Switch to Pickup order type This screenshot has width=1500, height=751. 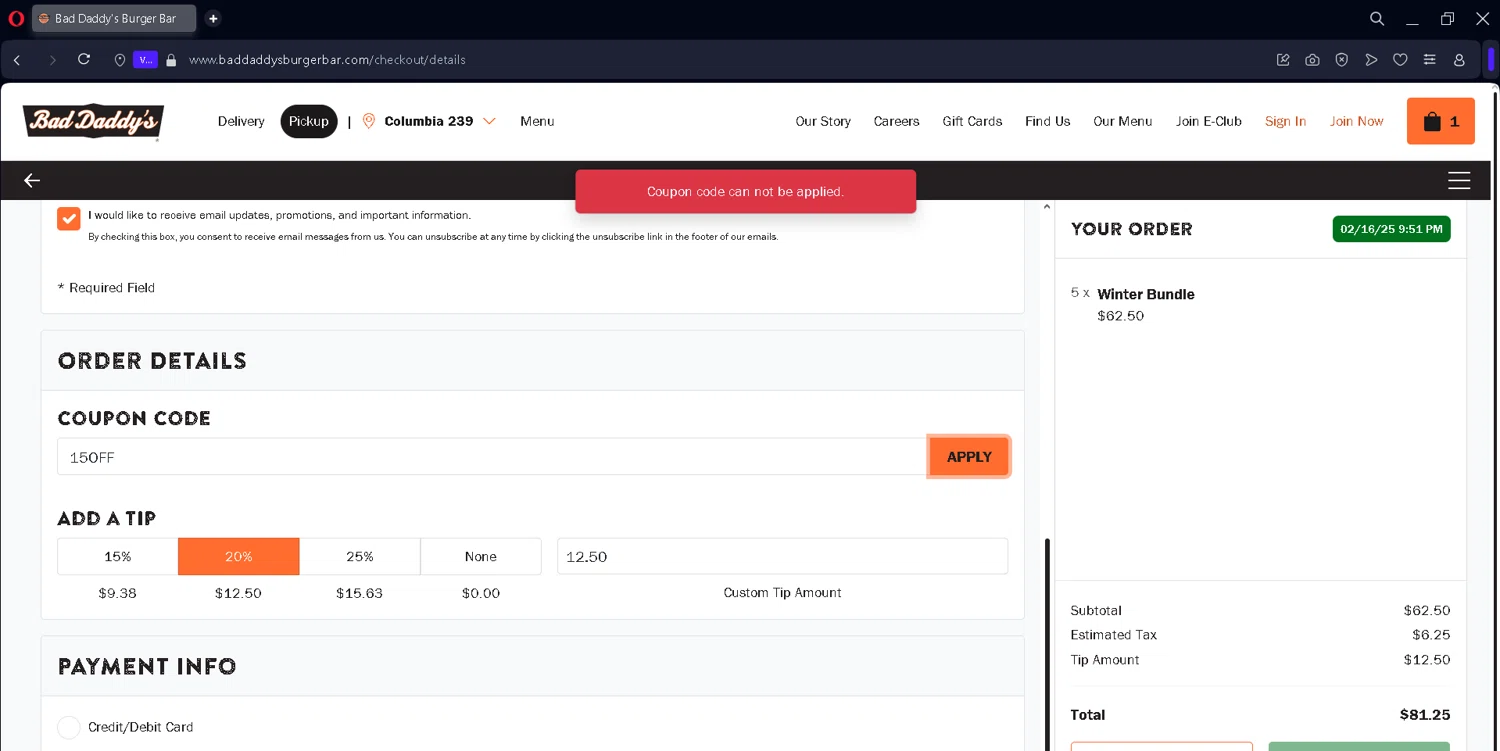(x=309, y=121)
